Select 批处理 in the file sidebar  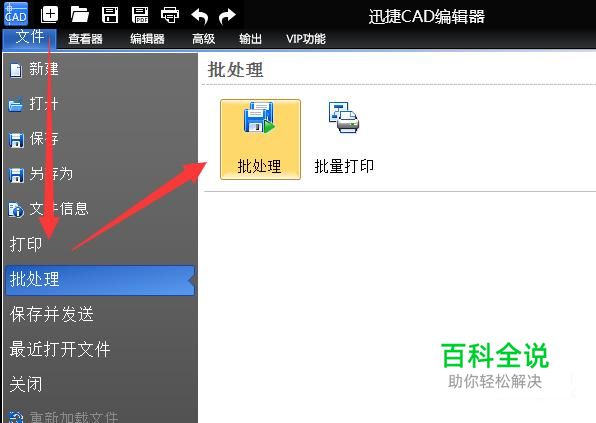pos(100,280)
